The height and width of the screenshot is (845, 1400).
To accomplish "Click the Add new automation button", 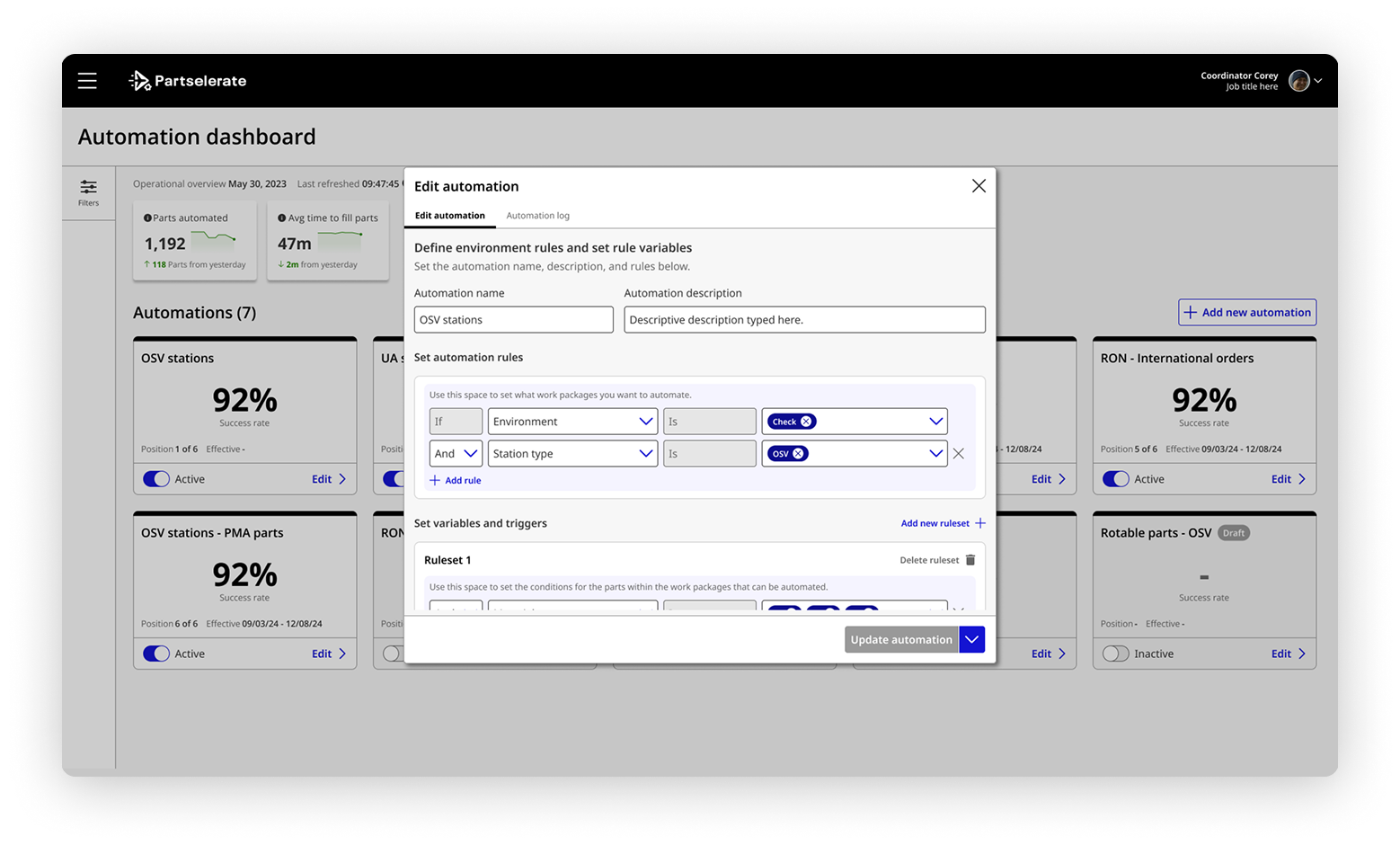I will pos(1246,312).
